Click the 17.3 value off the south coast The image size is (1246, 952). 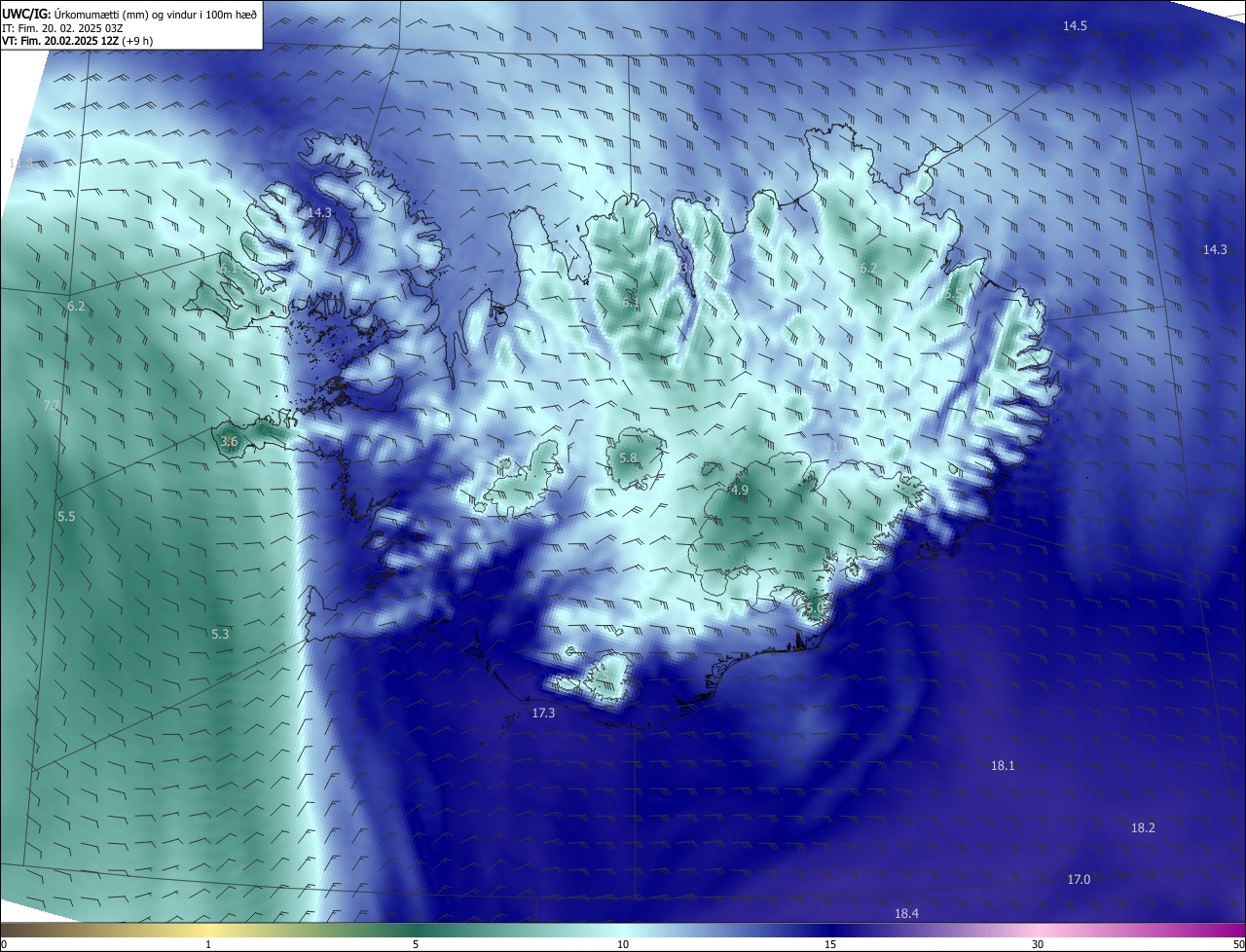(543, 714)
